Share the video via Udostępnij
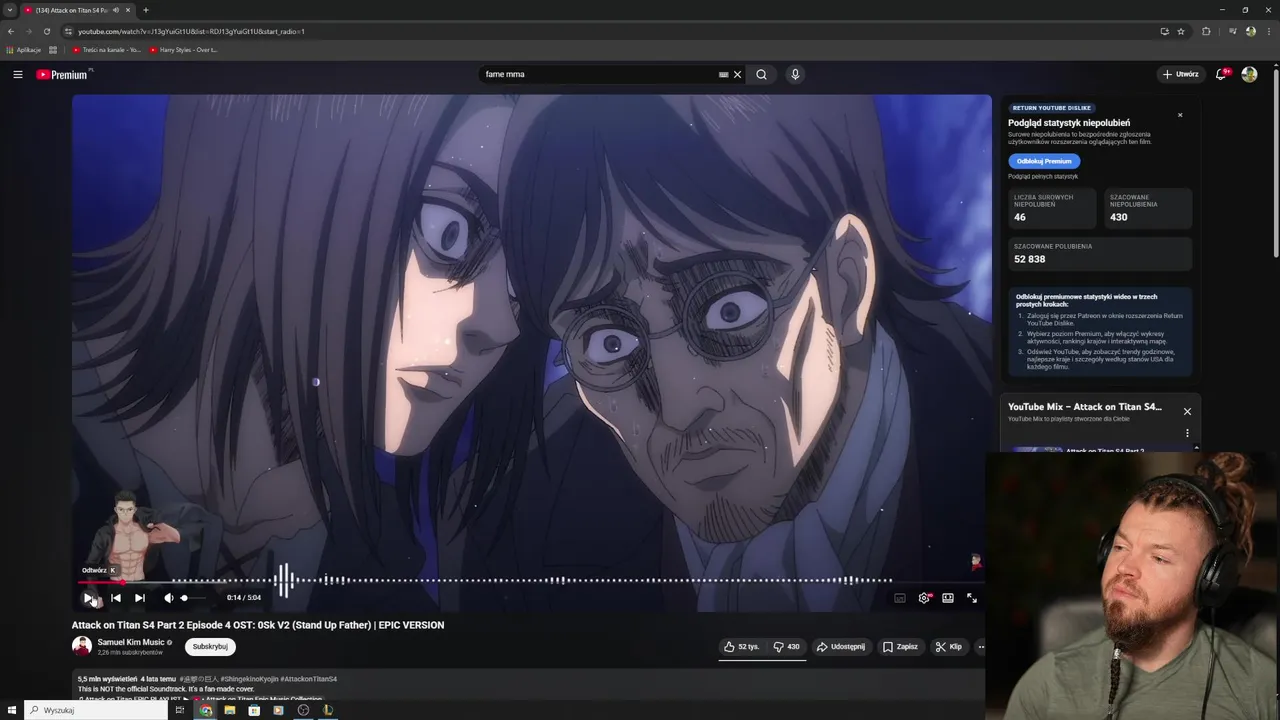This screenshot has height=720, width=1280. pyautogui.click(x=841, y=647)
